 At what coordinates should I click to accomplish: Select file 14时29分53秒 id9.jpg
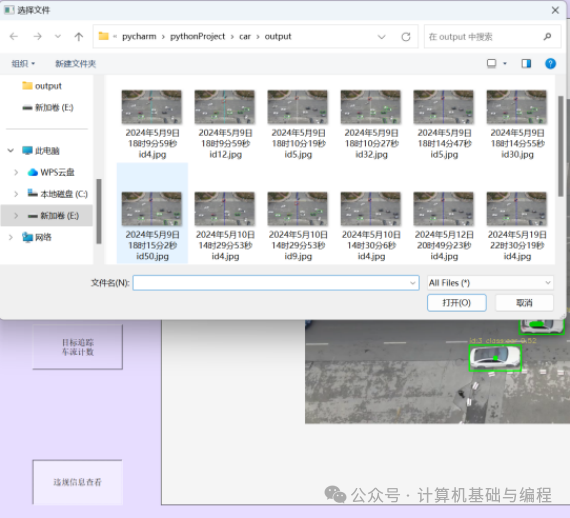pos(298,226)
